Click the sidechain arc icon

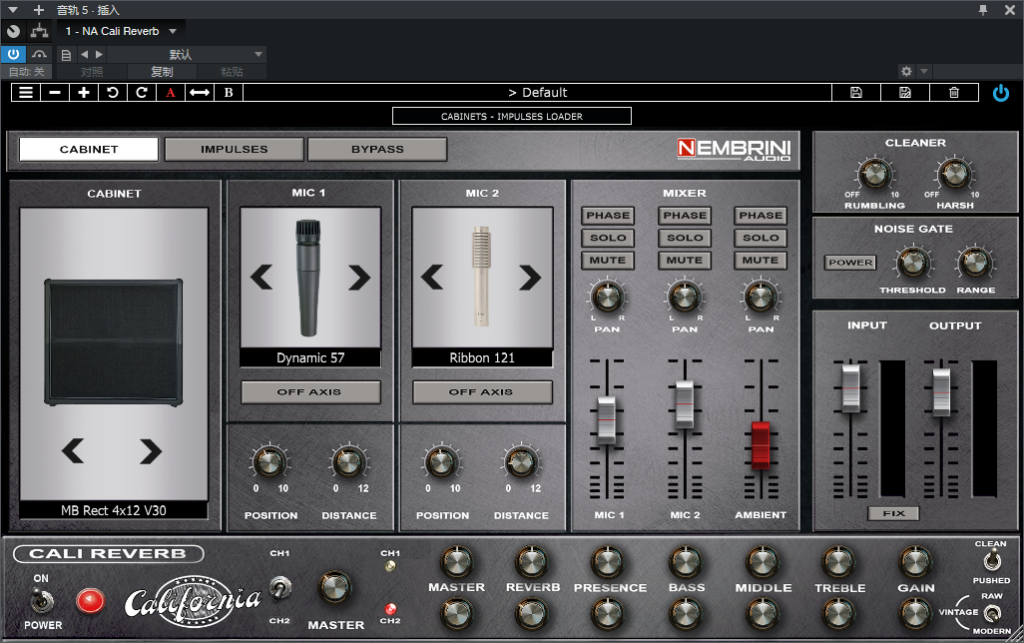point(39,54)
